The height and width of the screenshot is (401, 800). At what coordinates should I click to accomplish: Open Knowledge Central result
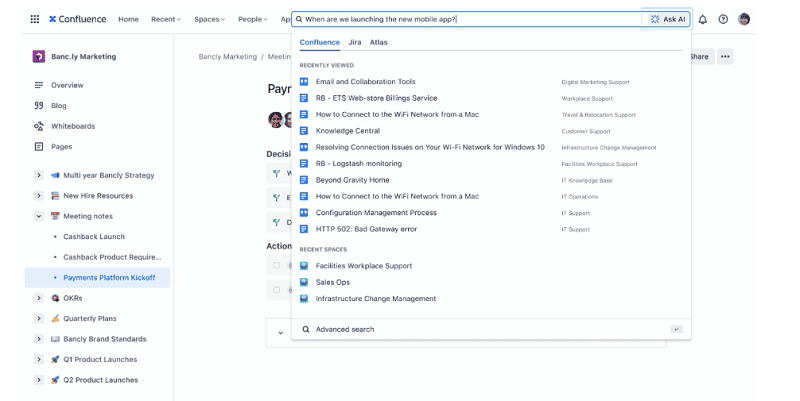pos(347,131)
